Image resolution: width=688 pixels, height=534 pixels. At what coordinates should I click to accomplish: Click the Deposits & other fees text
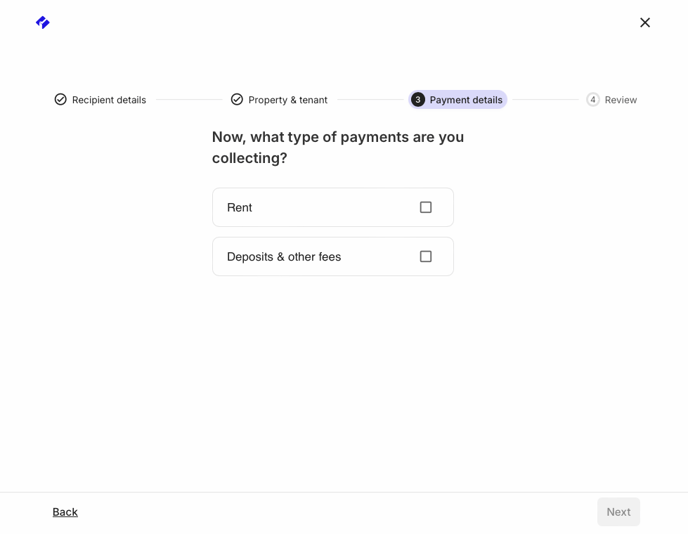(x=284, y=257)
